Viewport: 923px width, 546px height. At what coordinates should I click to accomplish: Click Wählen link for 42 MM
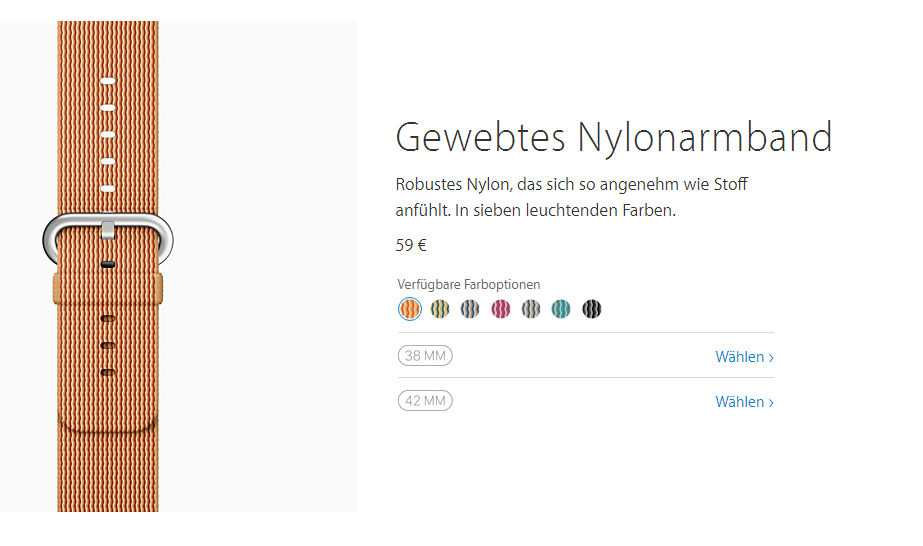[745, 402]
